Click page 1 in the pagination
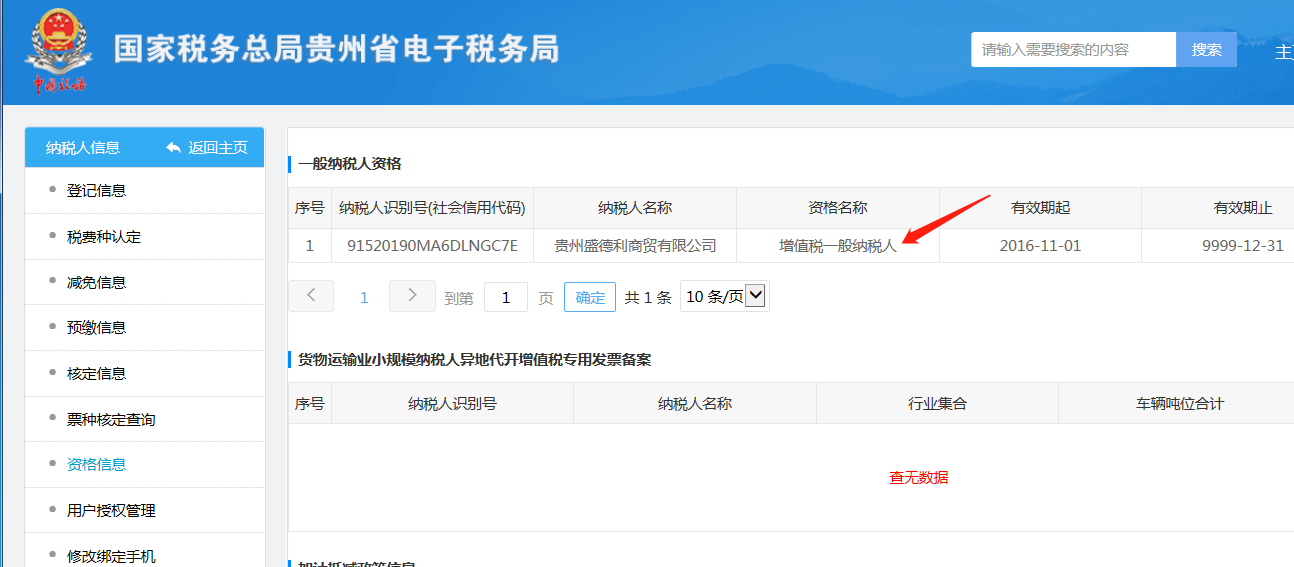Screen dimensions: 1294x567 [364, 297]
